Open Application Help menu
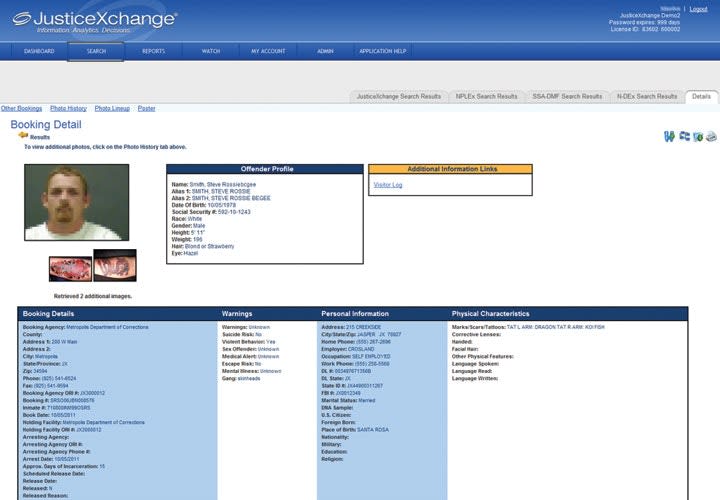Image resolution: width=720 pixels, height=500 pixels. point(383,51)
